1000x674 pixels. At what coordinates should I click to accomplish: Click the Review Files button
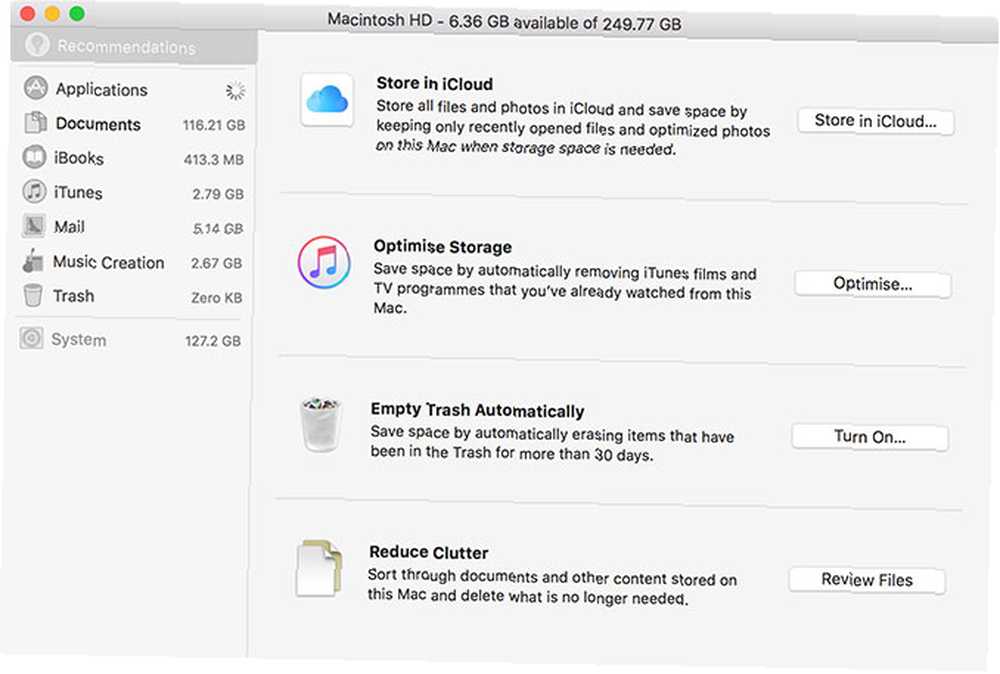[x=867, y=580]
